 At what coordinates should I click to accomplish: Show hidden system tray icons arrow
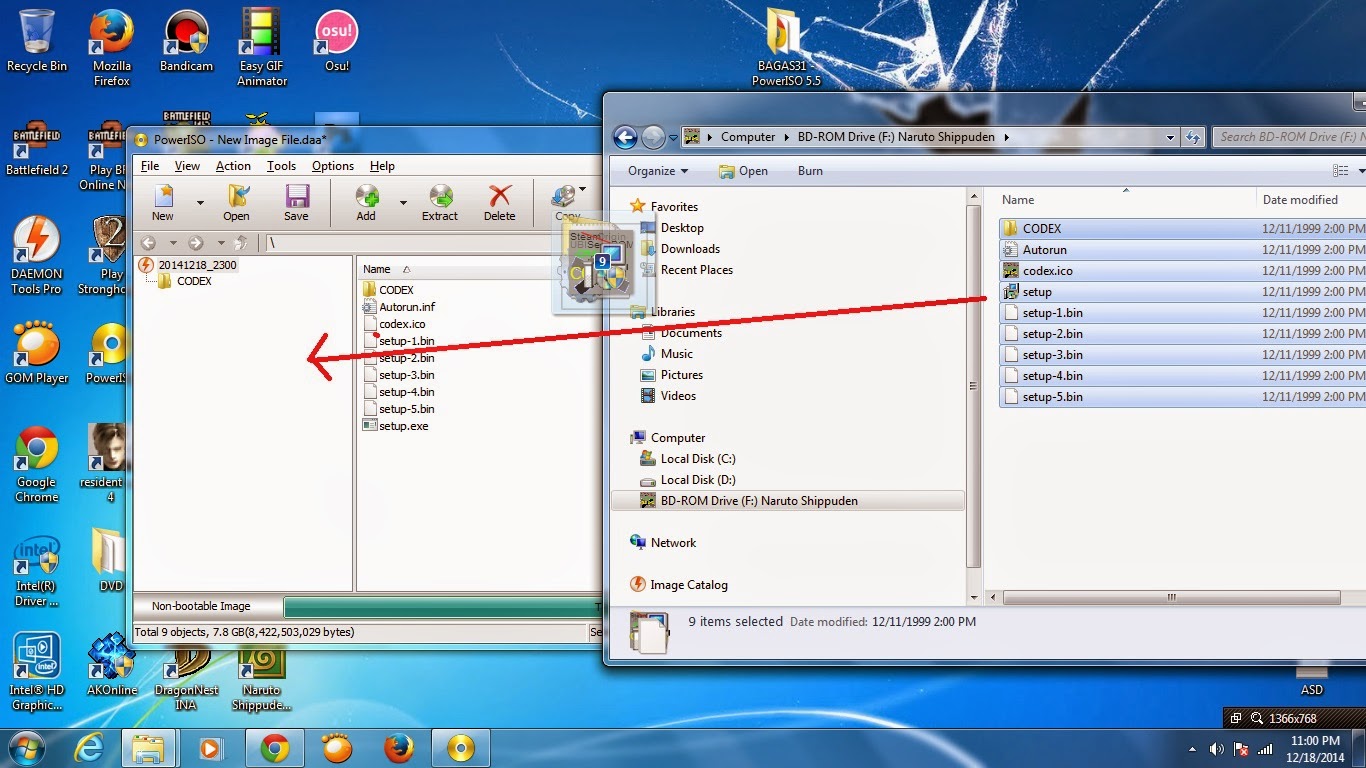(x=1192, y=749)
